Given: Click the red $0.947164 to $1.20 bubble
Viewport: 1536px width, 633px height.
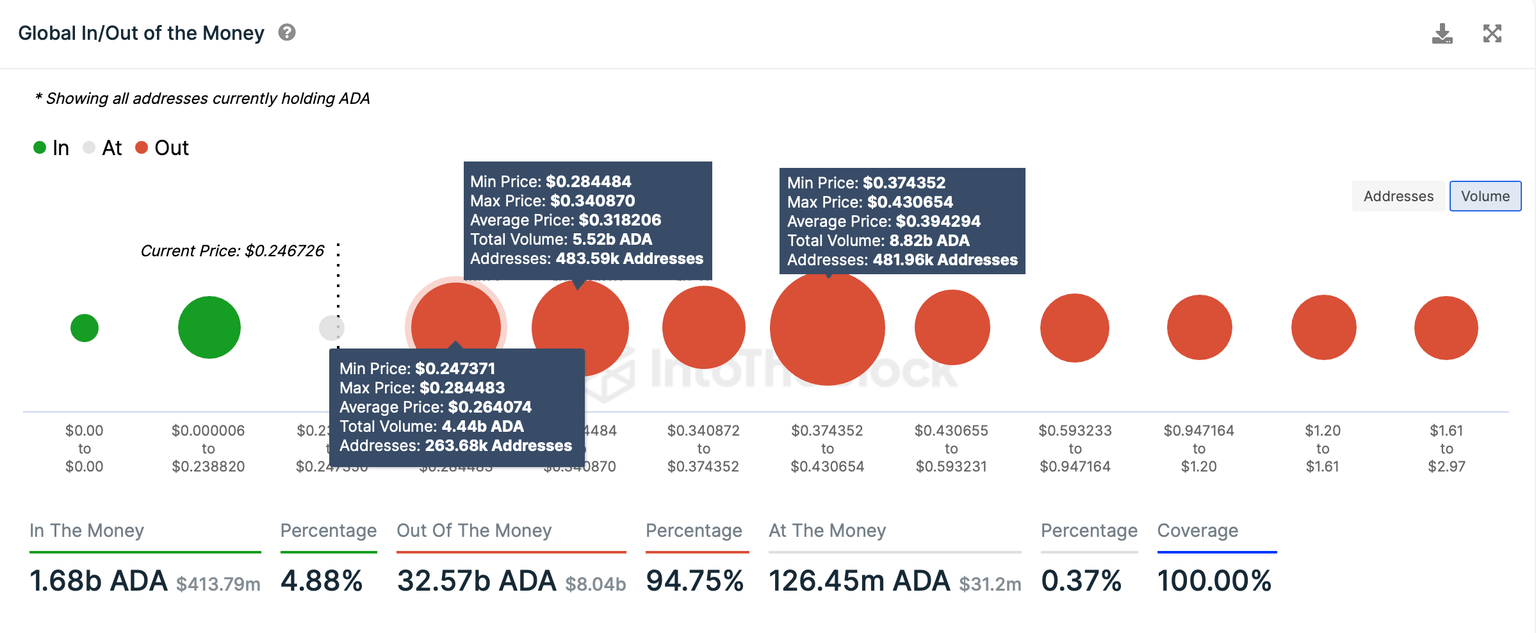Looking at the screenshot, I should click(1199, 327).
